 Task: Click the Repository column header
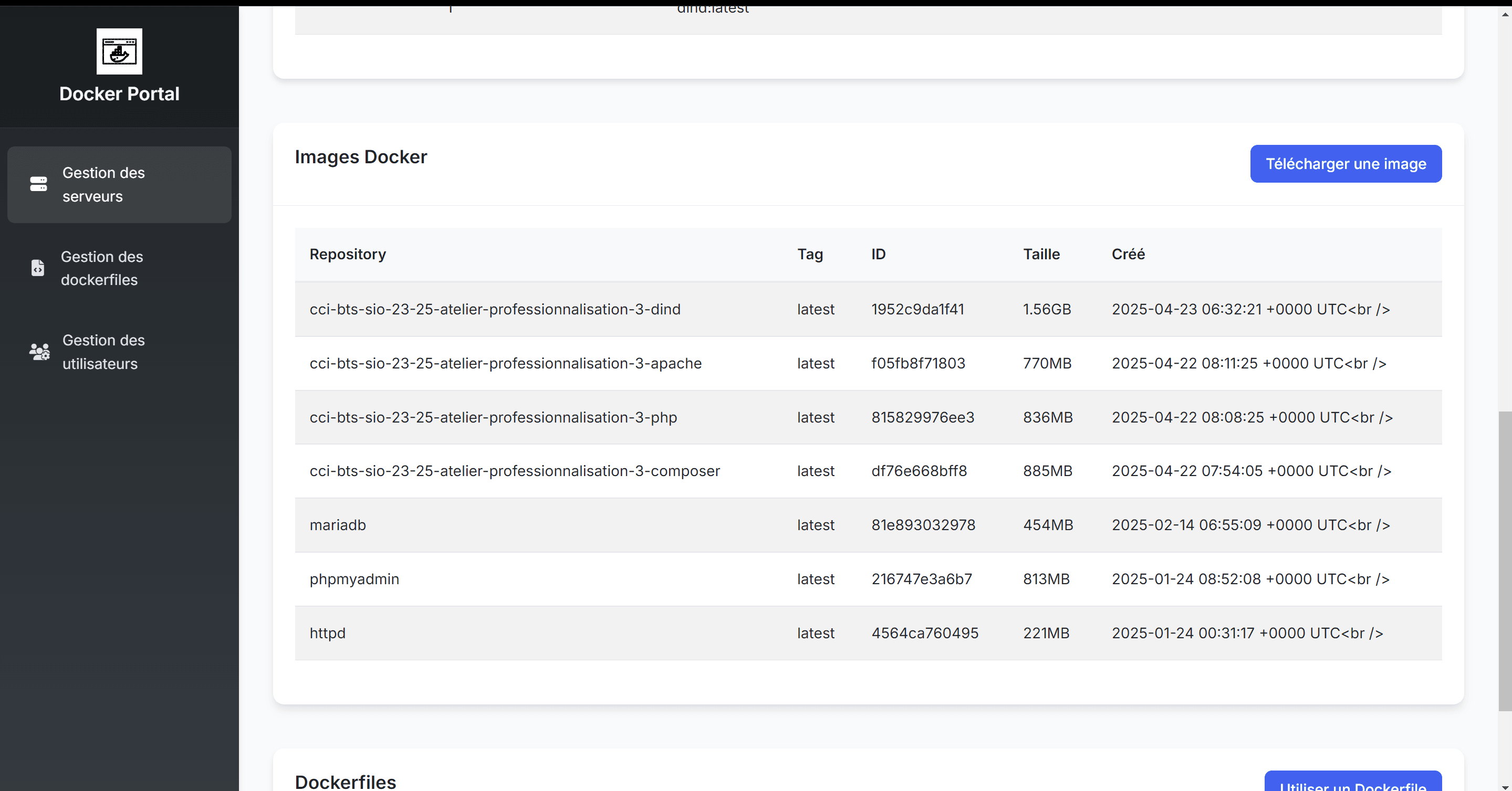click(x=348, y=254)
